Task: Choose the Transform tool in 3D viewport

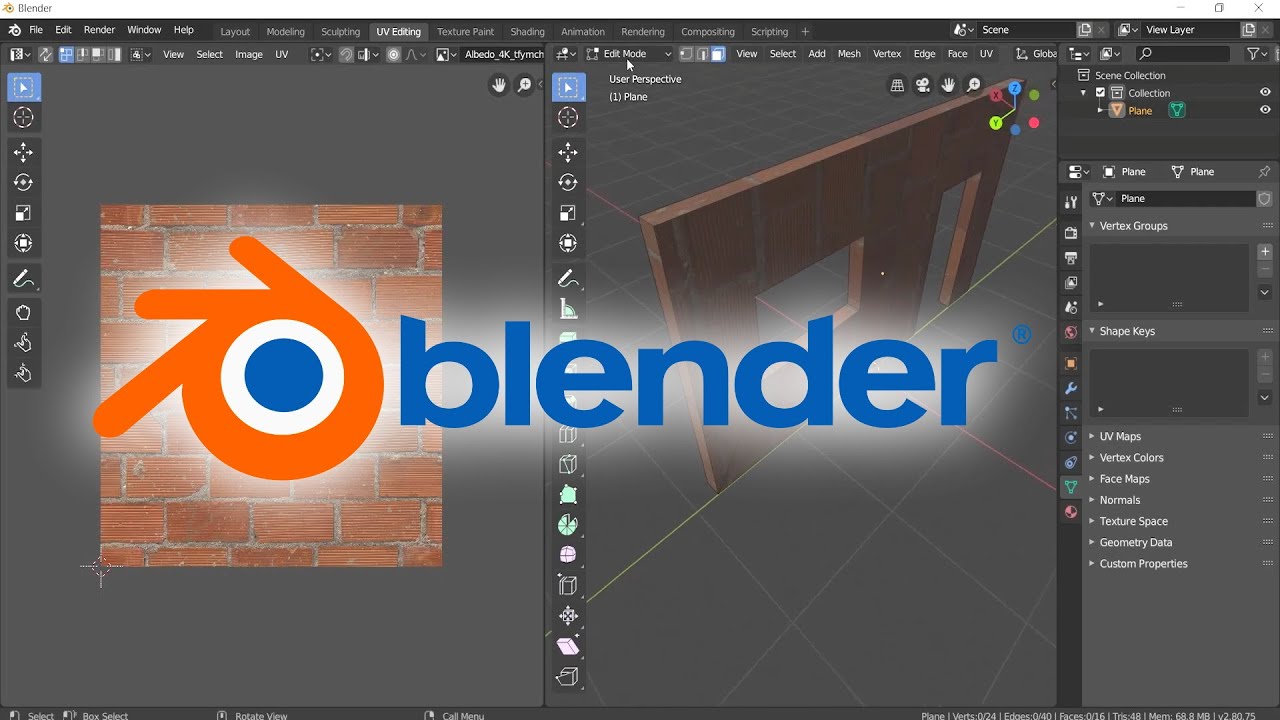Action: (x=568, y=243)
